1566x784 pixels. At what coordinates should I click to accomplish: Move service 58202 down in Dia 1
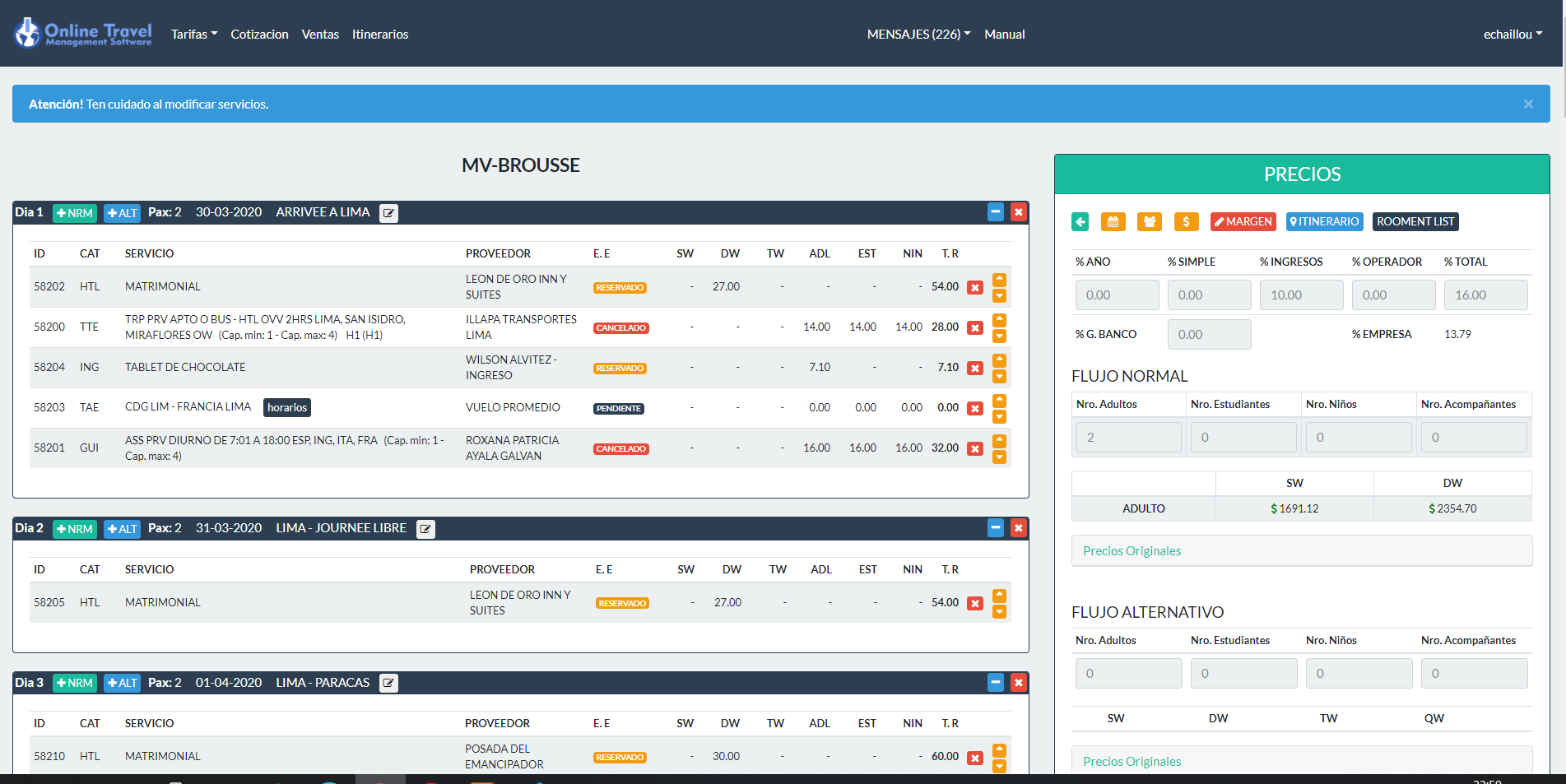(x=999, y=295)
